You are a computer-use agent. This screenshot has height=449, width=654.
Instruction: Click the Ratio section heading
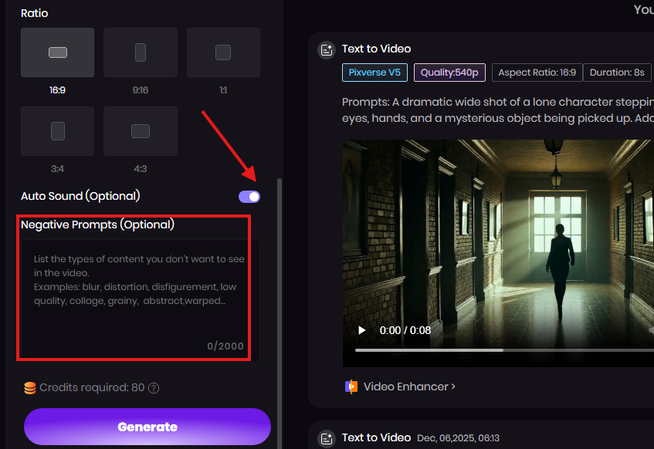(34, 13)
